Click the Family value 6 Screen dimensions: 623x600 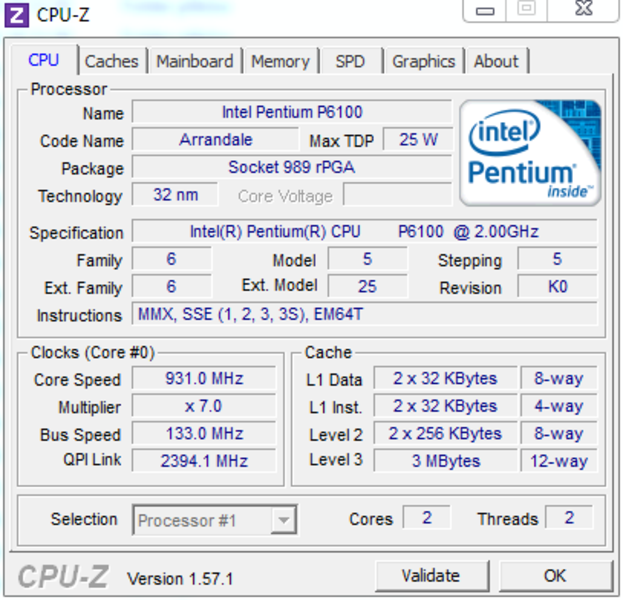coord(172,259)
